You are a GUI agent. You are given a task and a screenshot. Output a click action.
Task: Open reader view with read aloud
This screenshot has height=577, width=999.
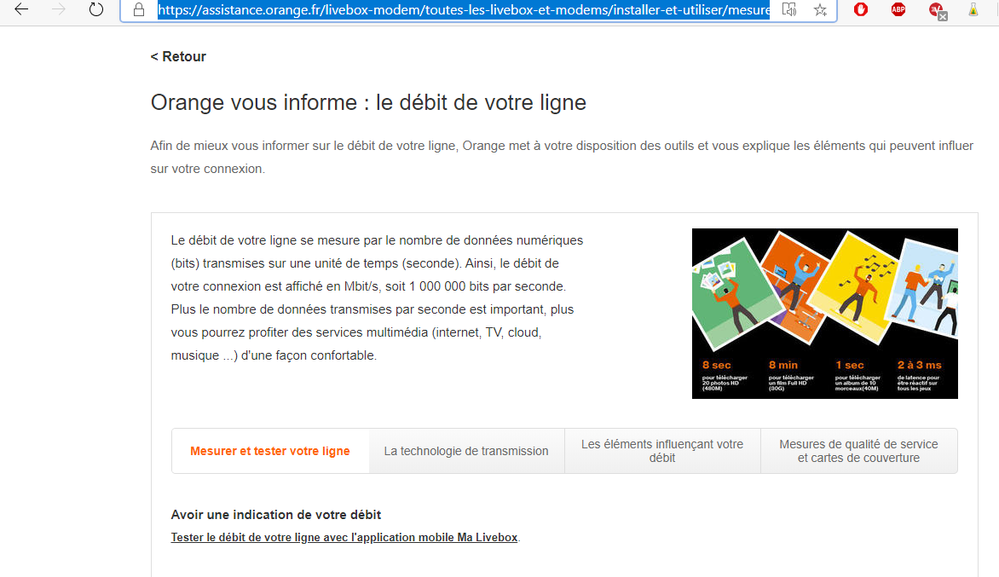788,10
